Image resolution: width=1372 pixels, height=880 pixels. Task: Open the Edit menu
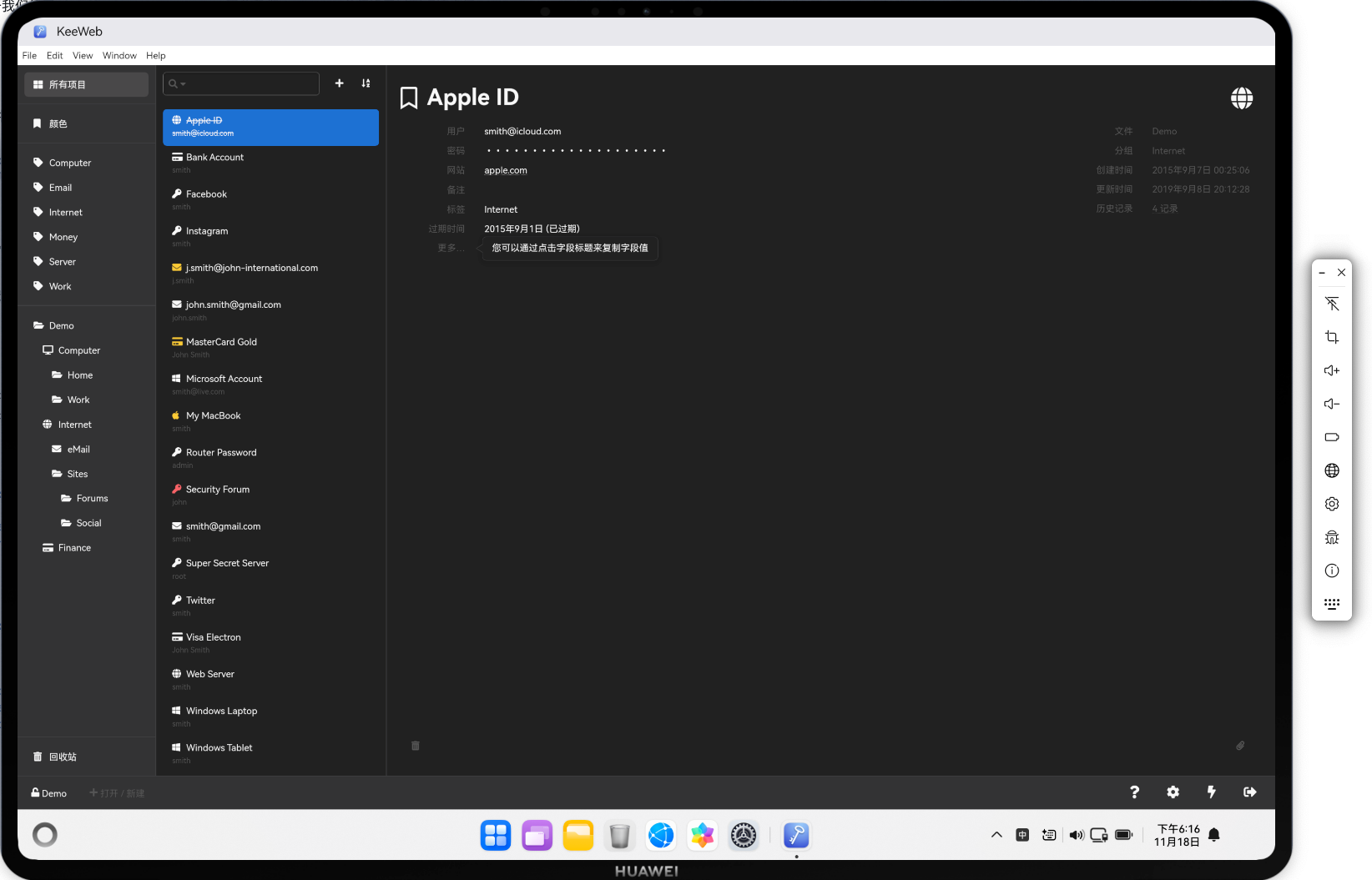(x=55, y=56)
